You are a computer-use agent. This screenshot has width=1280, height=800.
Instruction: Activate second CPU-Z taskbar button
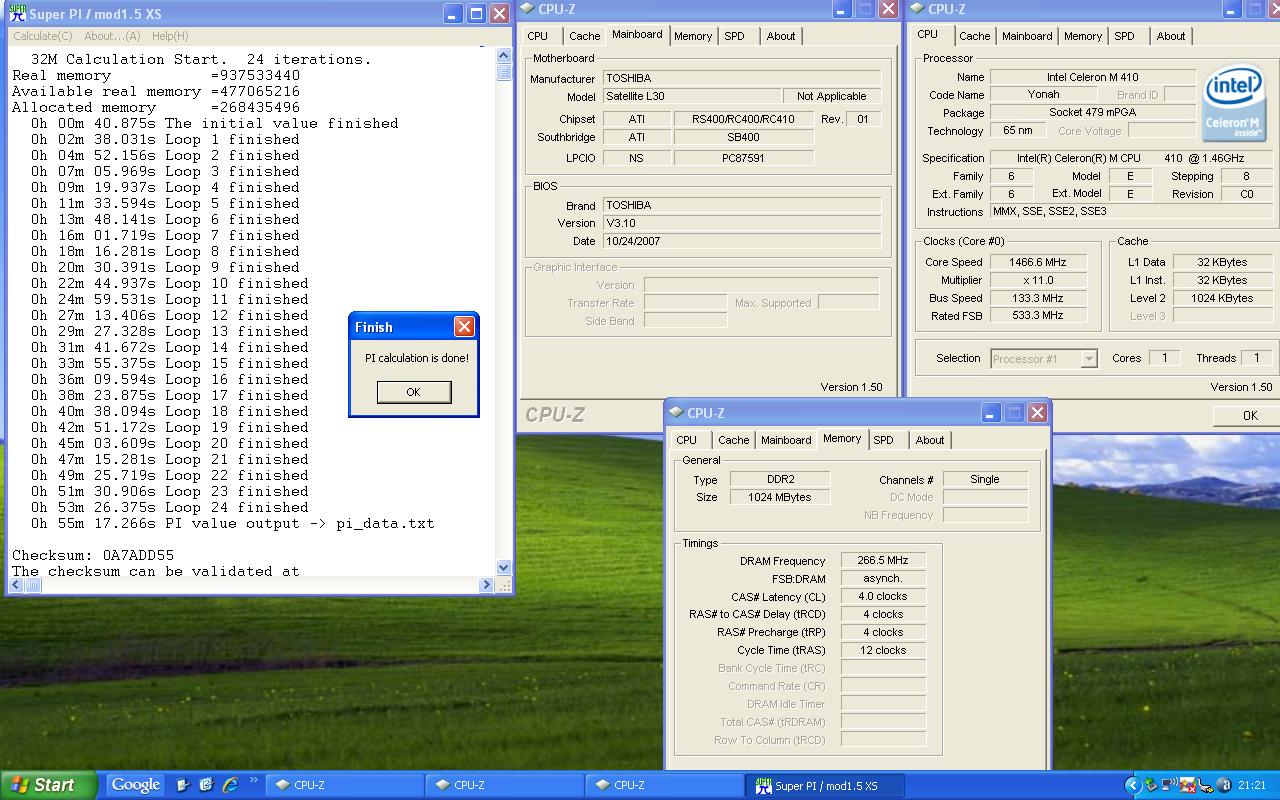click(x=505, y=785)
